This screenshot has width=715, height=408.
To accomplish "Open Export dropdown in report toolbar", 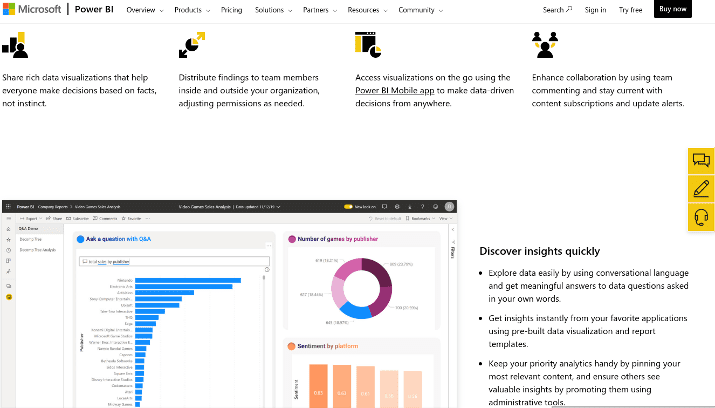I will click(x=31, y=218).
